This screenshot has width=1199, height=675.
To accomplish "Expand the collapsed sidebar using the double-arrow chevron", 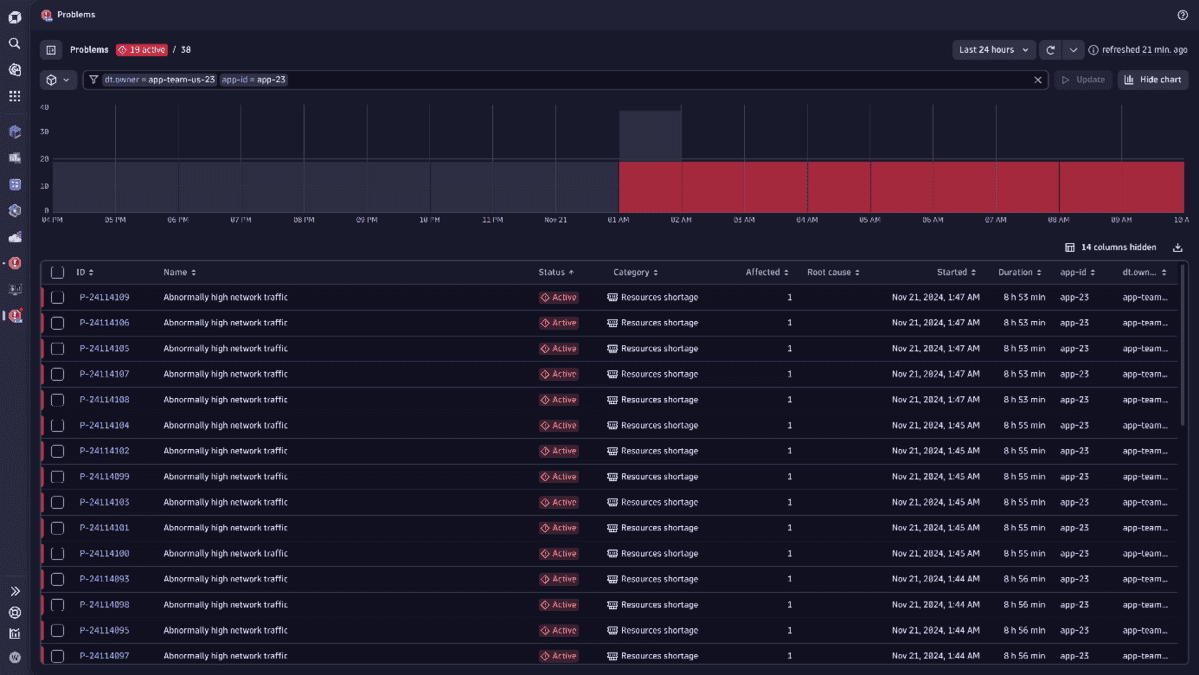I will click(14, 590).
